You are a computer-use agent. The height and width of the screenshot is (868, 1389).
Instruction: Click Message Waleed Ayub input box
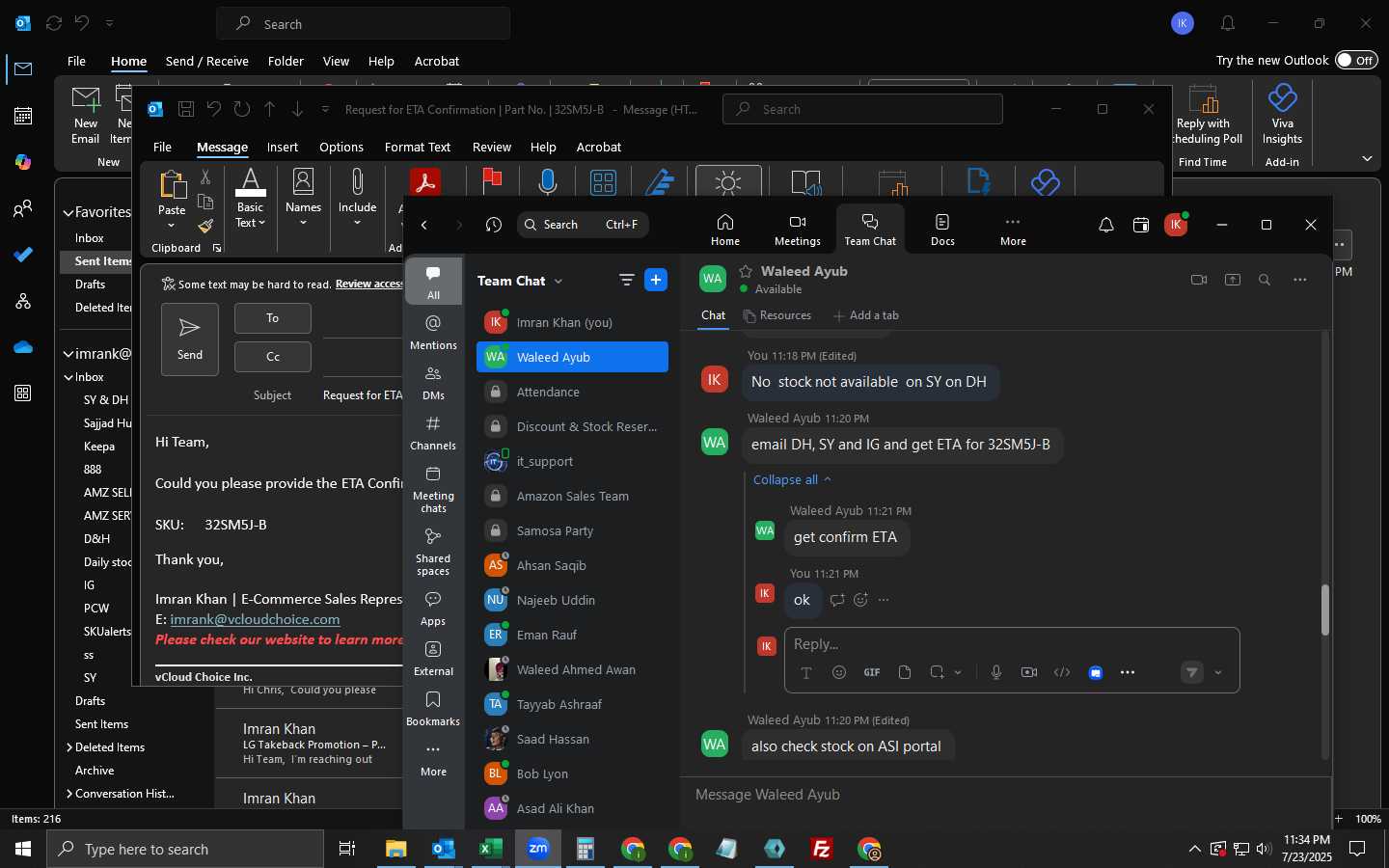[x=1006, y=795]
